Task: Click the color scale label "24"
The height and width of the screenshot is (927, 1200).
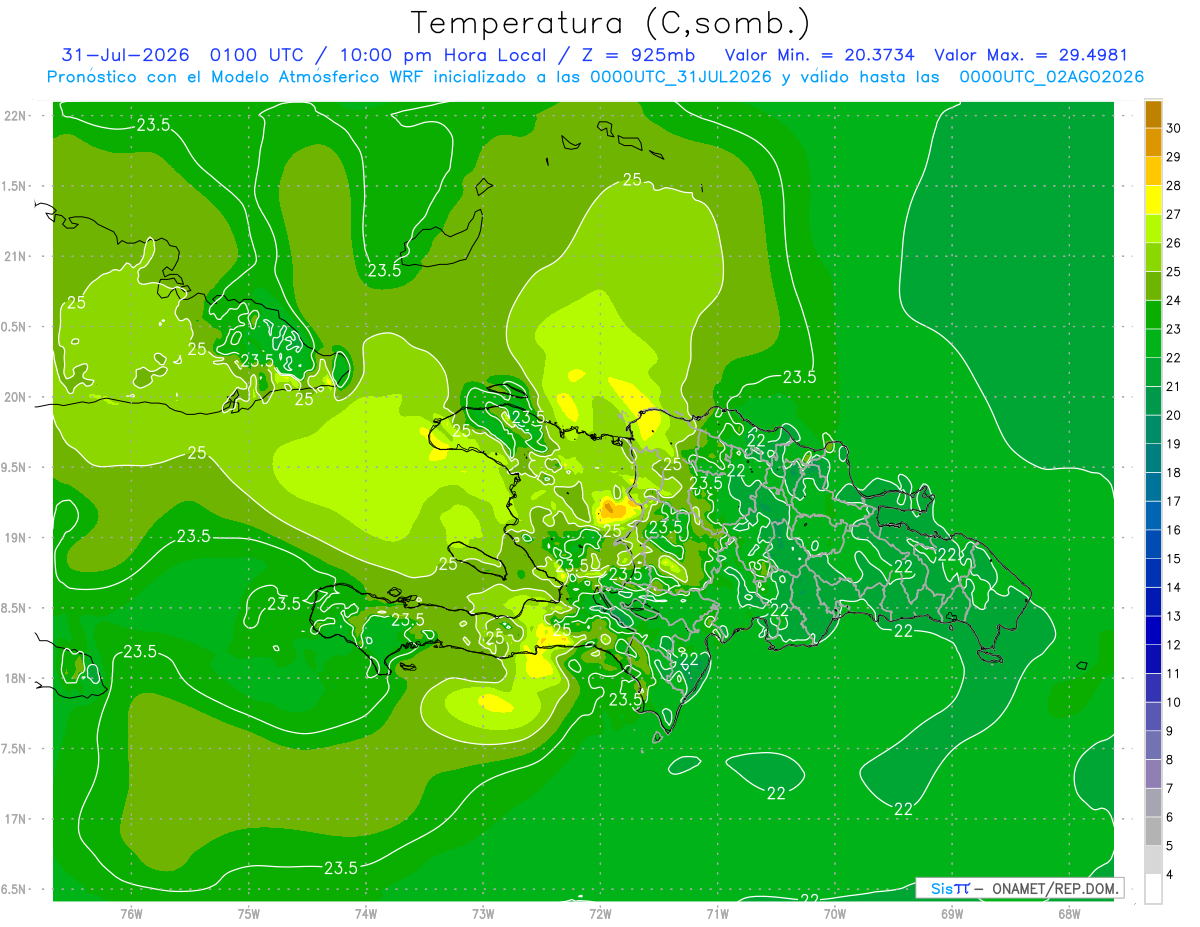Action: point(1174,301)
